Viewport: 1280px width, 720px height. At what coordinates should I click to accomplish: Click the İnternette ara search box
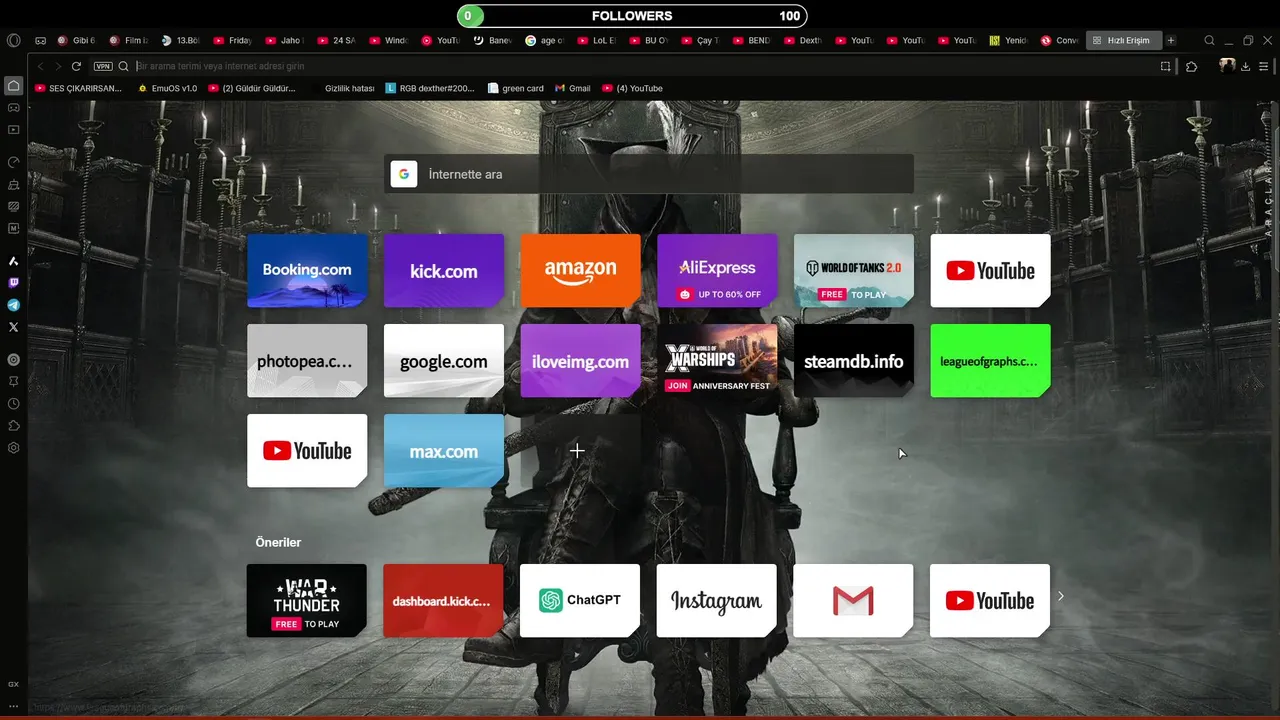point(649,174)
